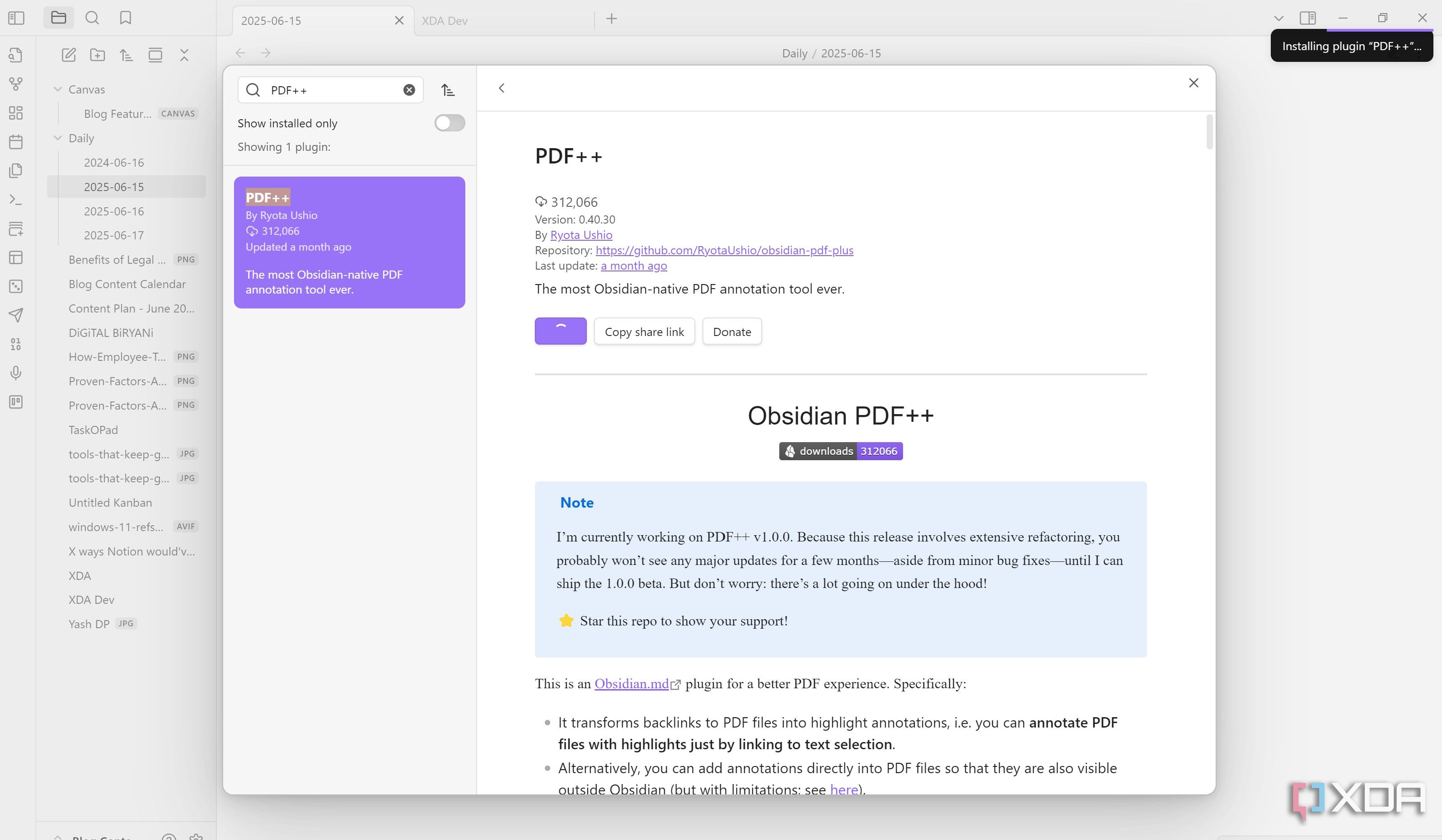Go back from PDF++ plugin details
Viewport: 1442px width, 840px height.
pos(501,88)
